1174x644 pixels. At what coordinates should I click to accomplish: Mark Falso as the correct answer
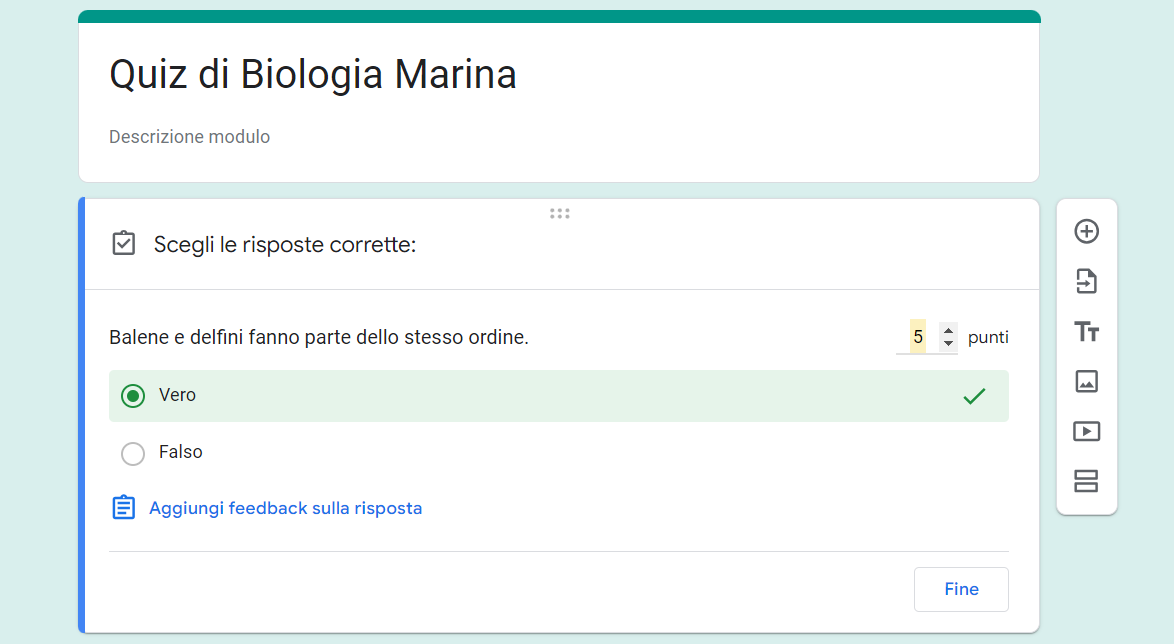[x=133, y=454]
